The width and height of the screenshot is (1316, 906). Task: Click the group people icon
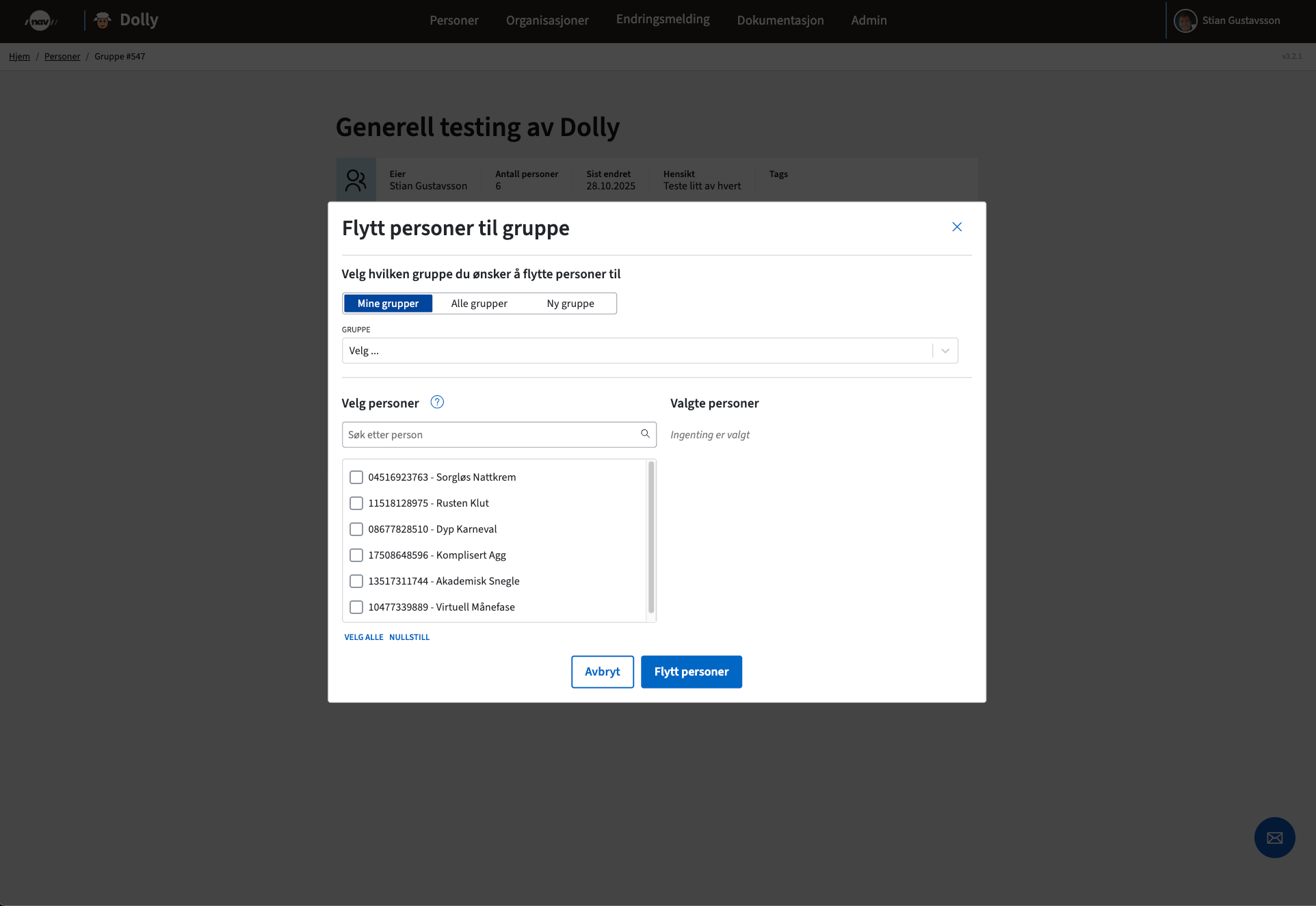[x=356, y=180]
